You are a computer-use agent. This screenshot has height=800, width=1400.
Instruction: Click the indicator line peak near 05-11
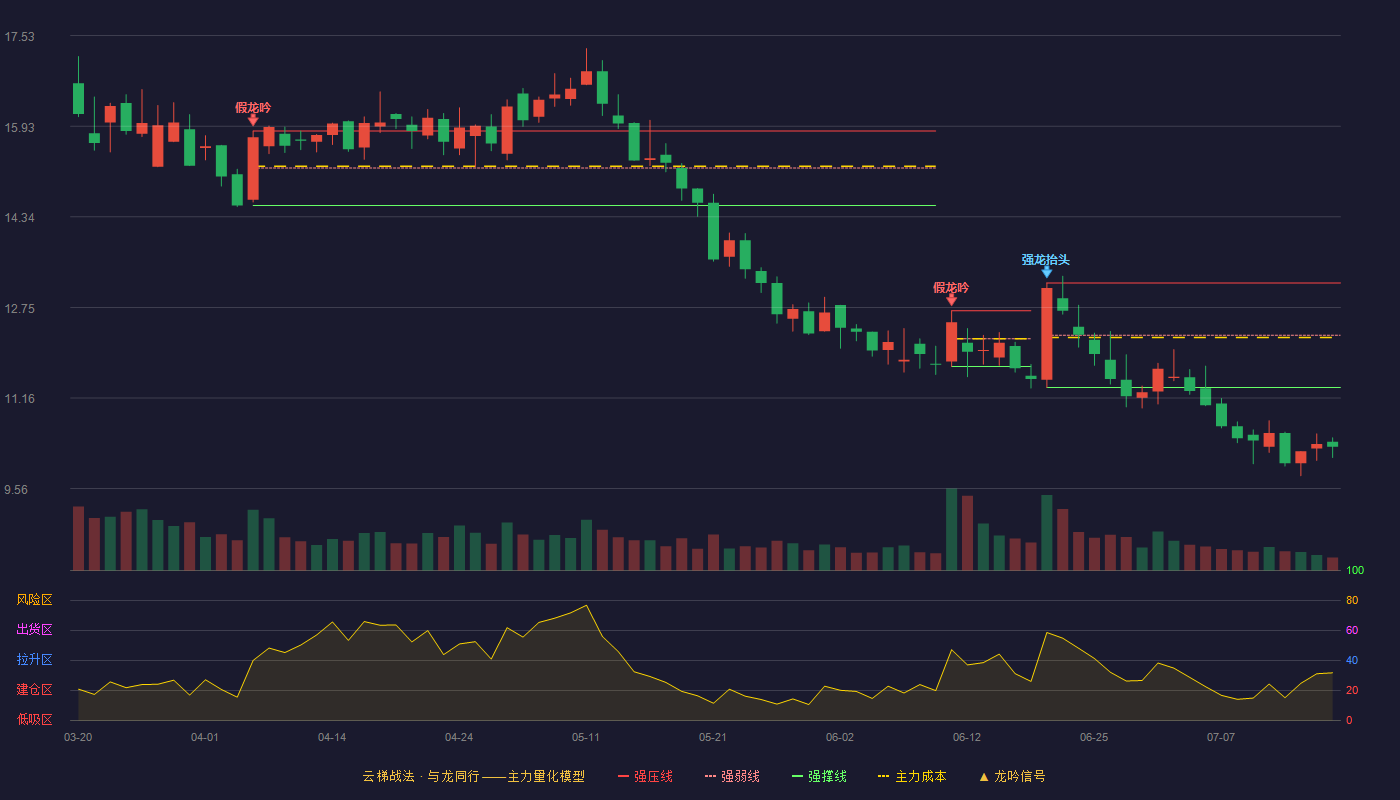pos(586,605)
